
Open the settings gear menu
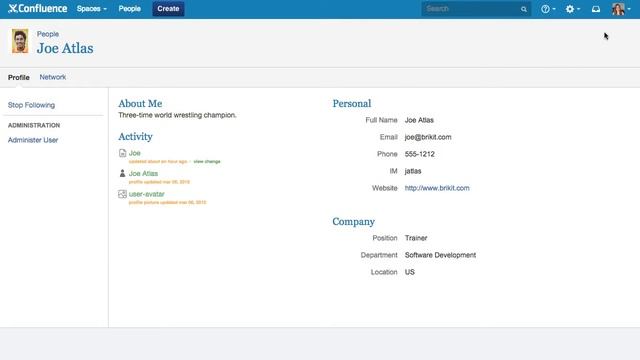click(572, 9)
